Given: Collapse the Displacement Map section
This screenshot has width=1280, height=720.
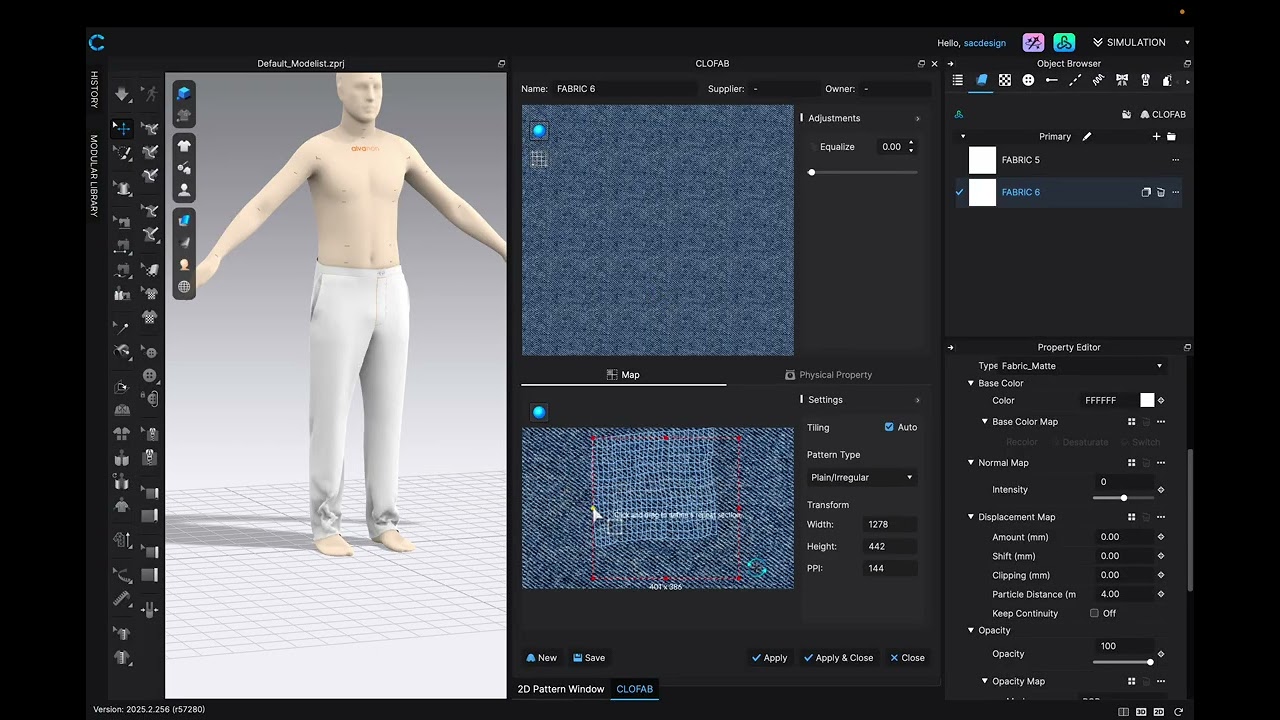Looking at the screenshot, I should click(970, 517).
